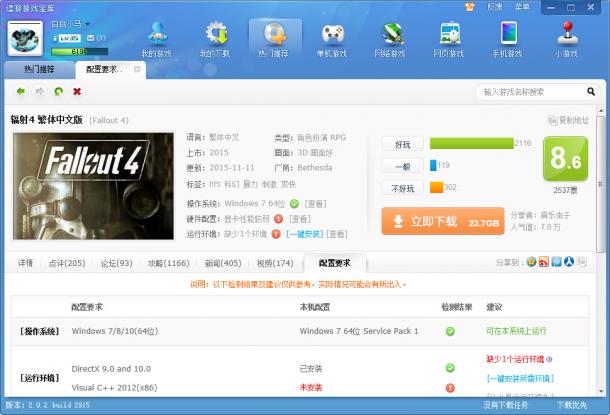
Task: Click the green refresh icon
Action: tap(59, 91)
